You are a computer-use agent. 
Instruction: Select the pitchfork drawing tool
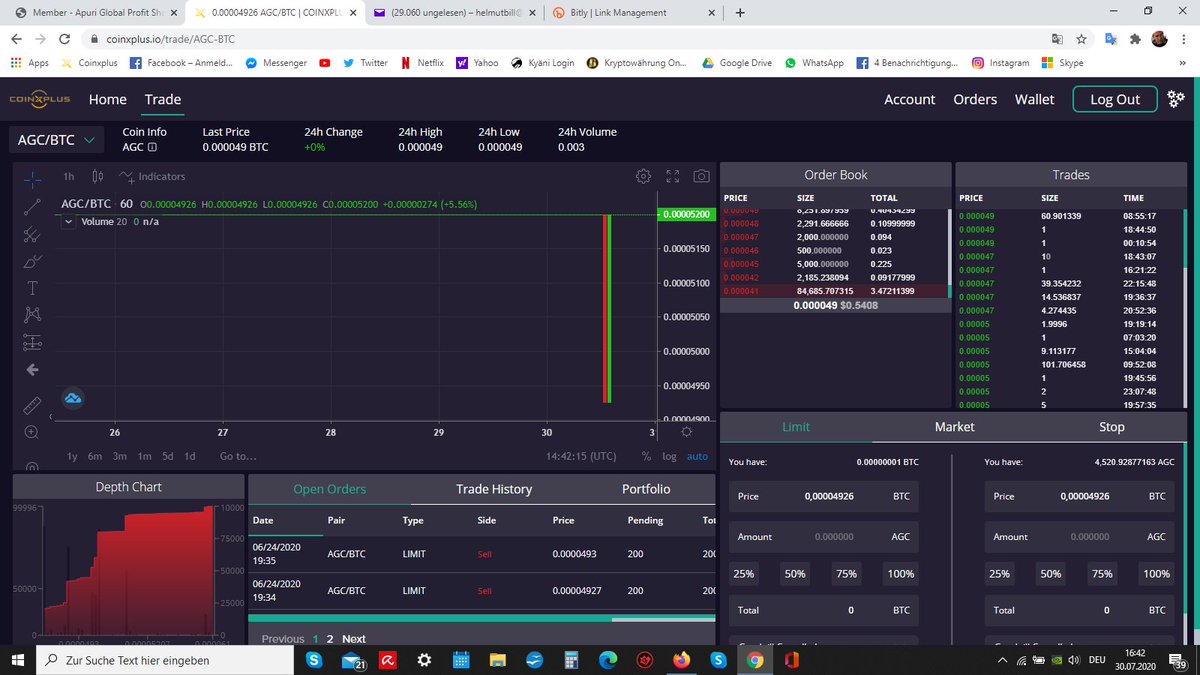click(x=32, y=235)
